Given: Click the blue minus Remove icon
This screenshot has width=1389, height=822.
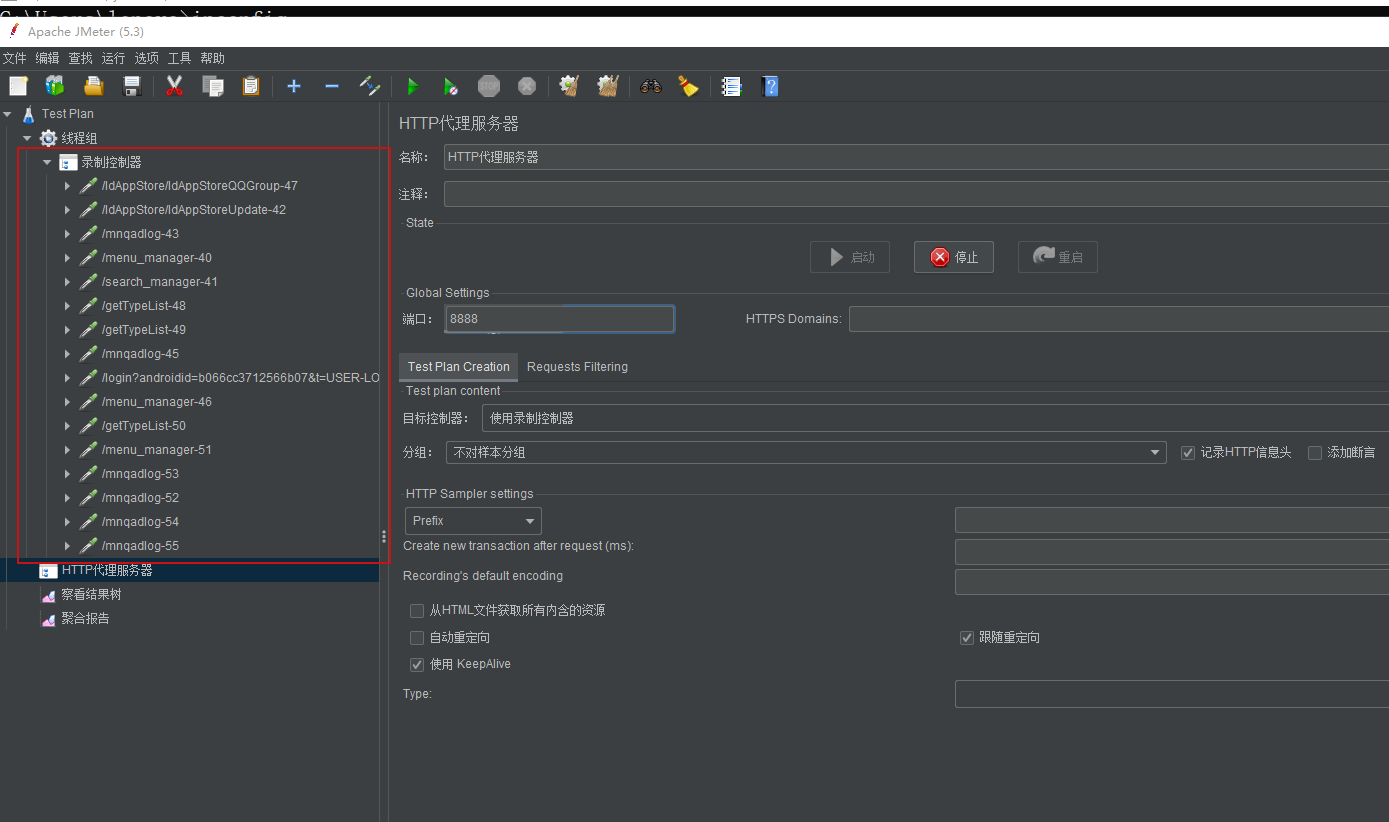Looking at the screenshot, I should click(332, 87).
